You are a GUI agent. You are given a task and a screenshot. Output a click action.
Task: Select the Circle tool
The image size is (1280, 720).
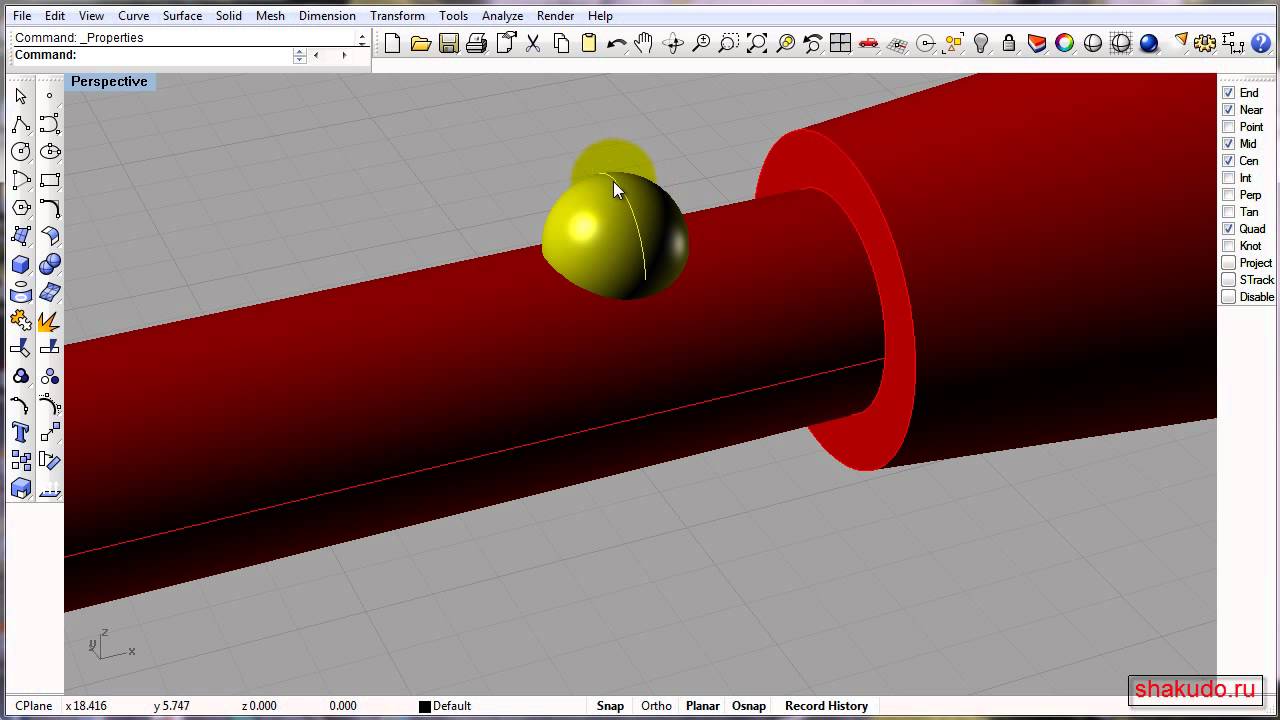coord(21,152)
